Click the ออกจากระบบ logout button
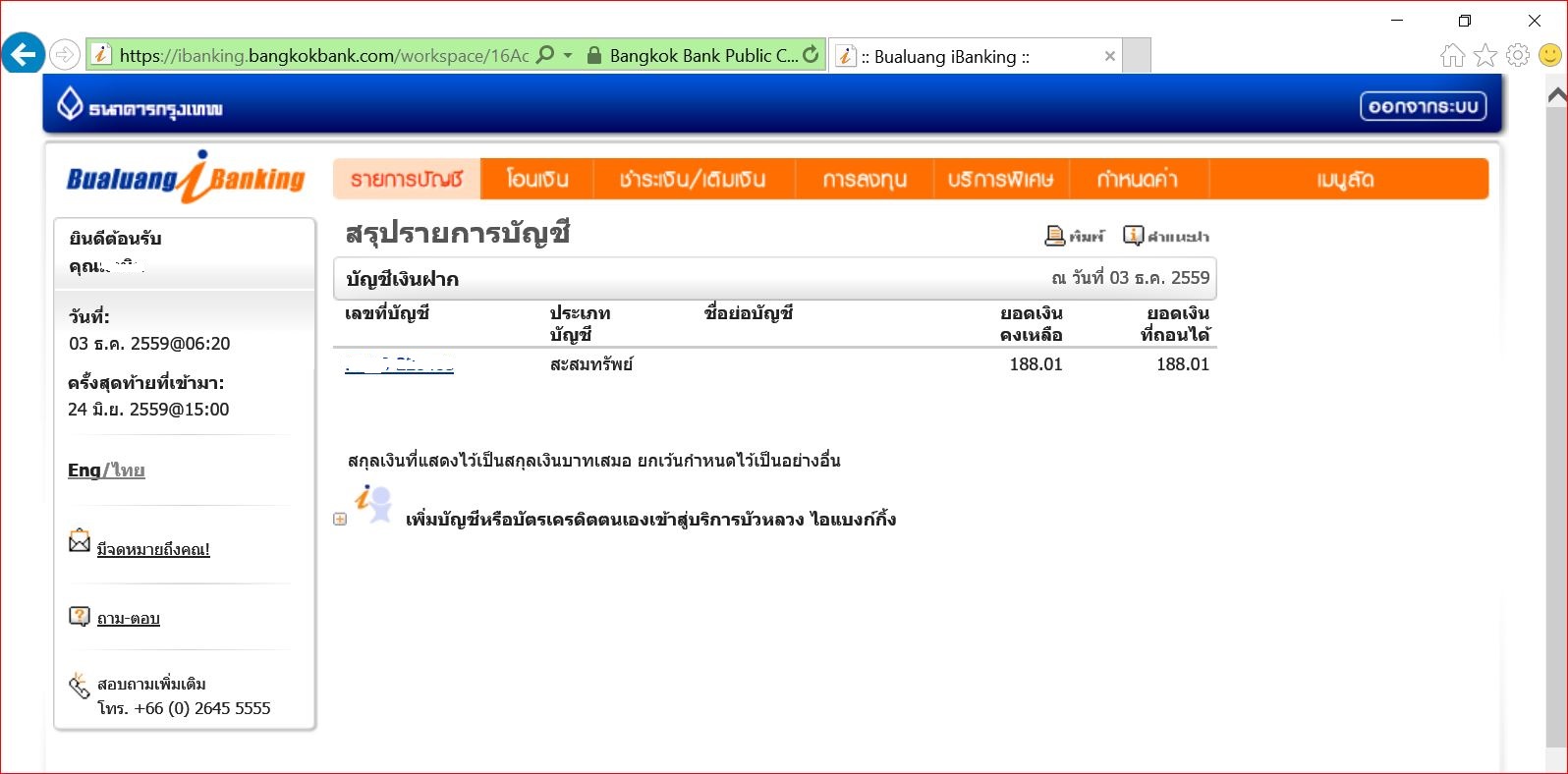 click(x=1423, y=106)
